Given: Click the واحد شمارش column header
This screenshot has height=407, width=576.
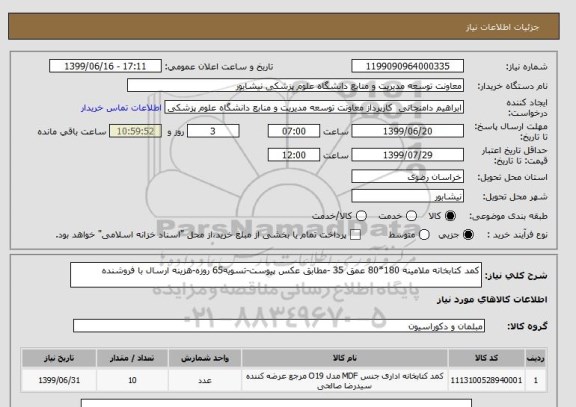Looking at the screenshot, I should pyautogui.click(x=205, y=358).
